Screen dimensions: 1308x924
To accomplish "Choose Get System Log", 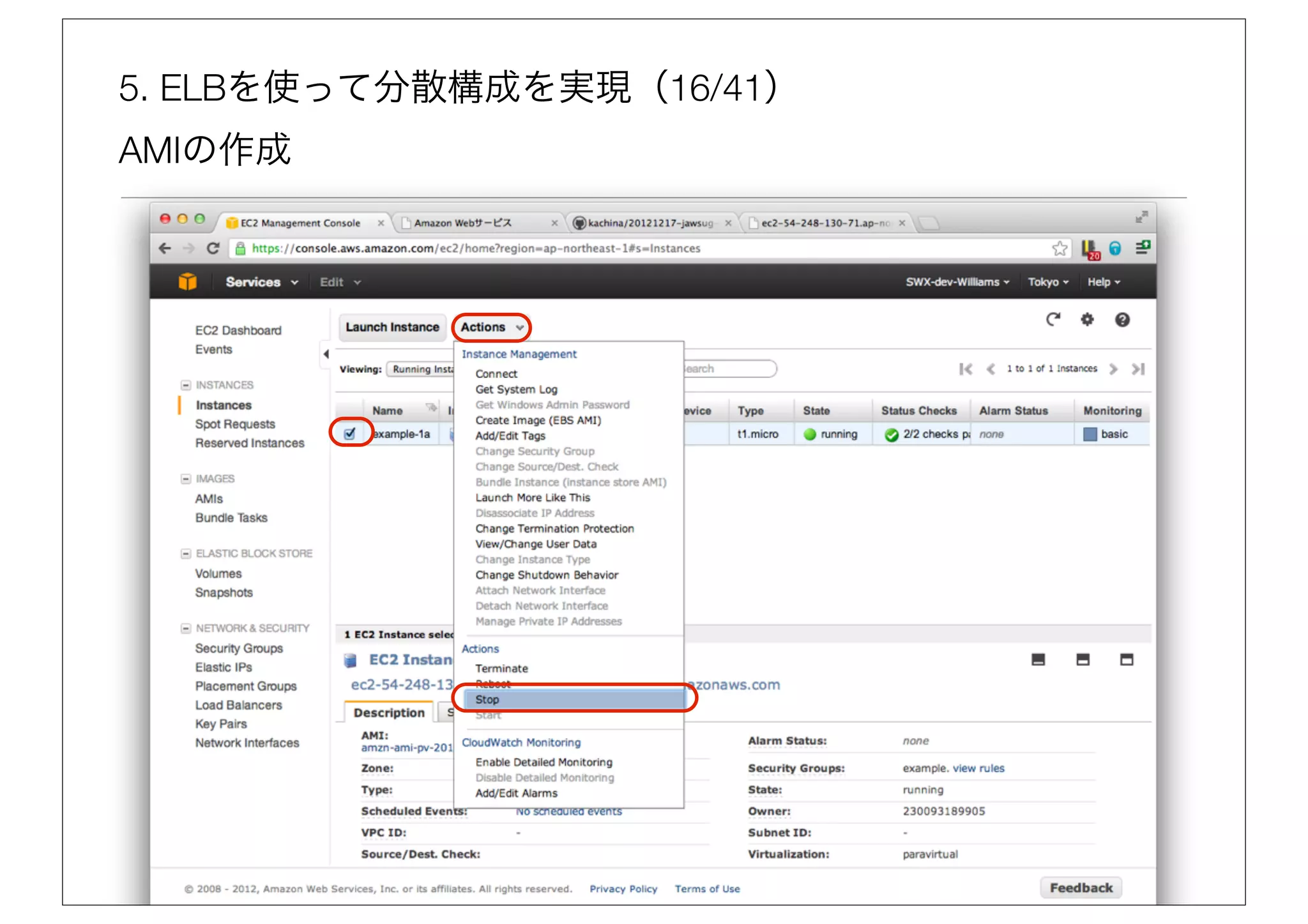I will [x=516, y=390].
